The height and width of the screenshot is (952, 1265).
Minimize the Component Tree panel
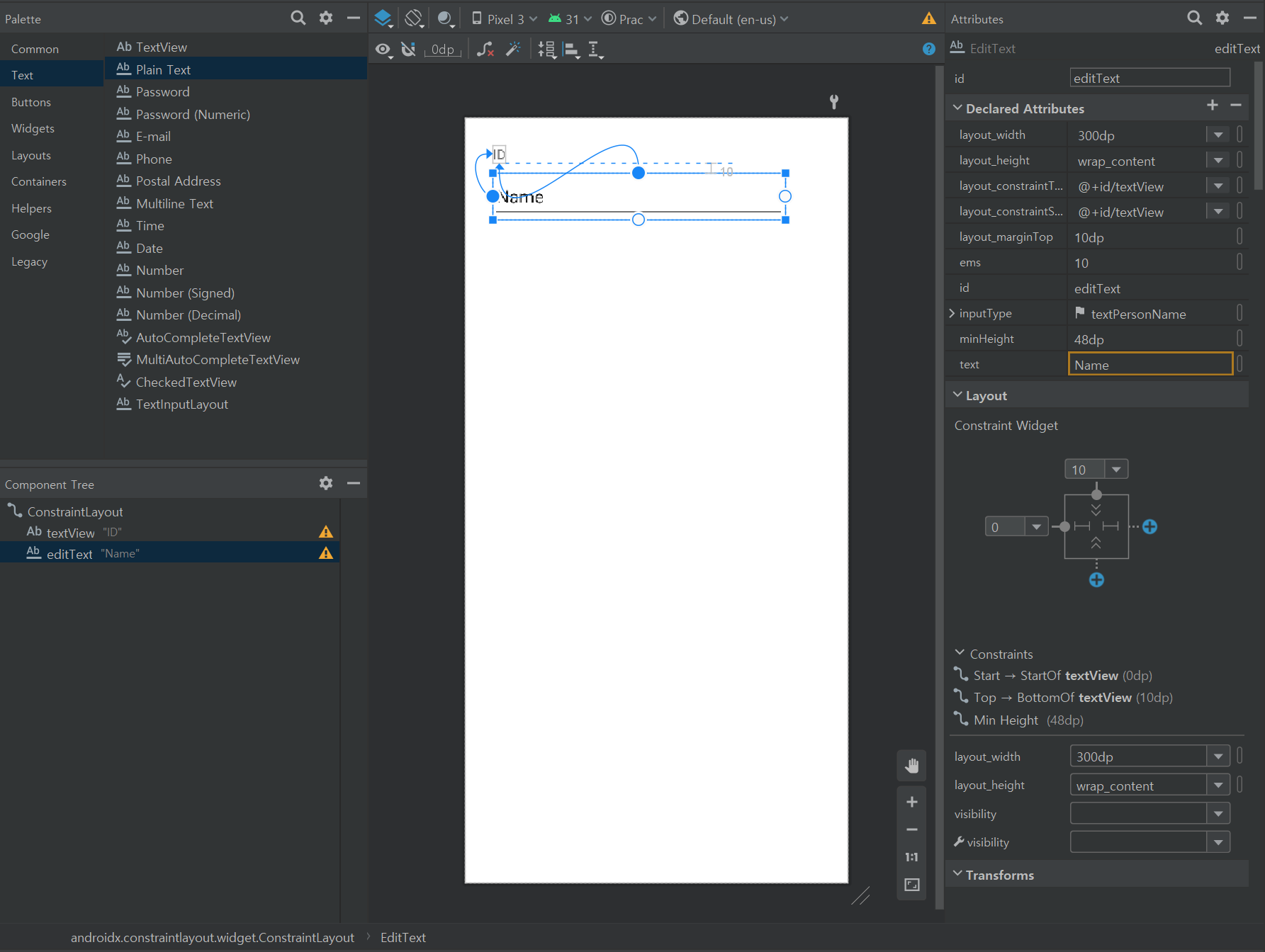tap(353, 483)
